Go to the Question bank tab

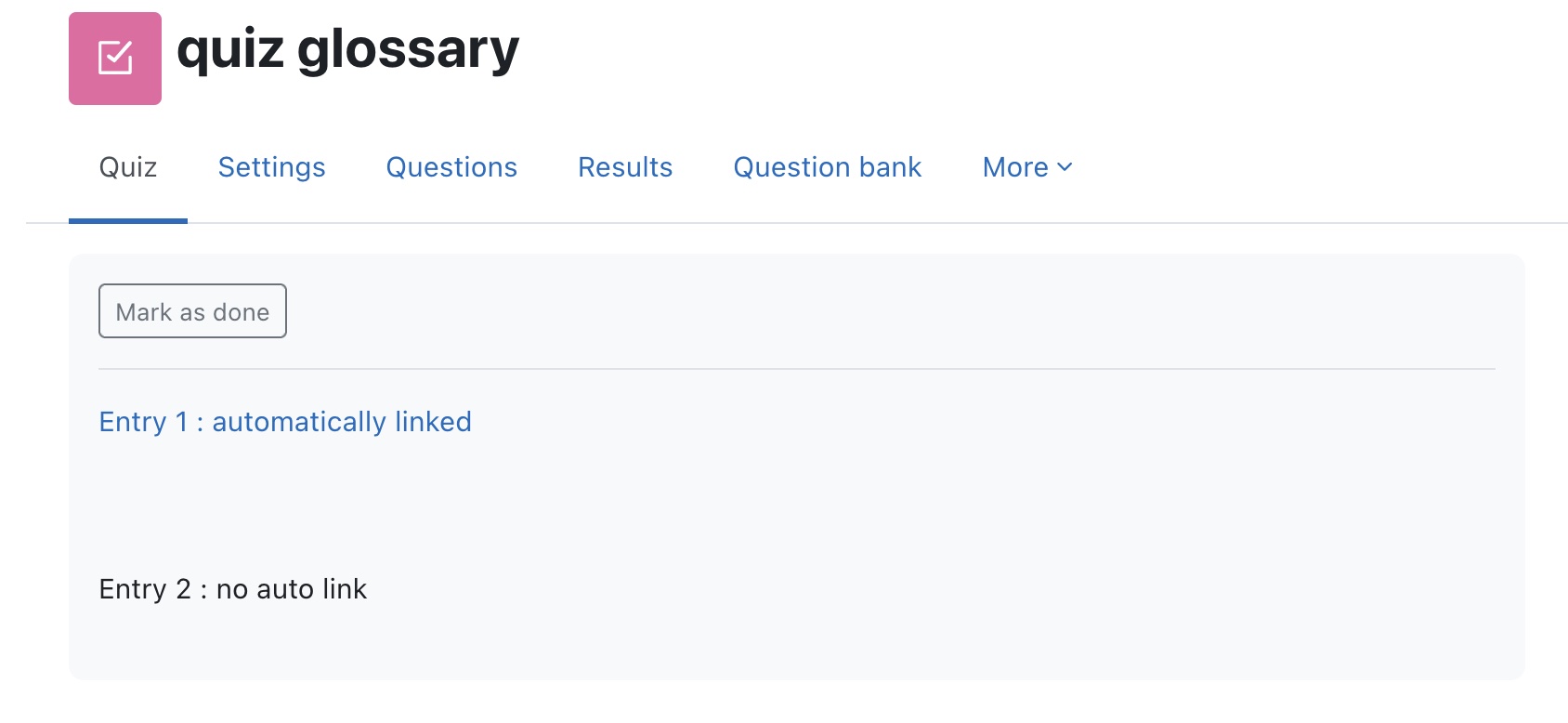(828, 167)
